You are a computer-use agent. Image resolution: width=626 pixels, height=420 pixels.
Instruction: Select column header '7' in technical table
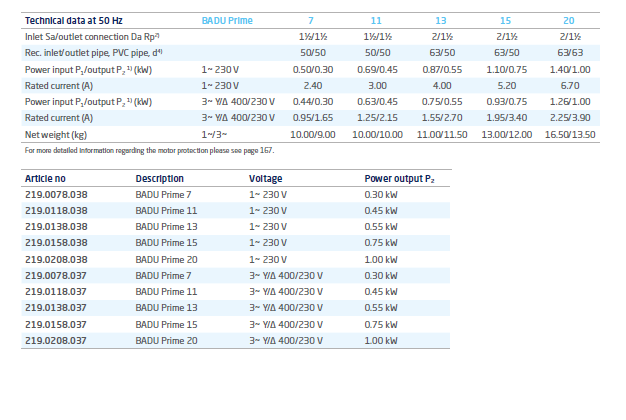[x=311, y=21]
